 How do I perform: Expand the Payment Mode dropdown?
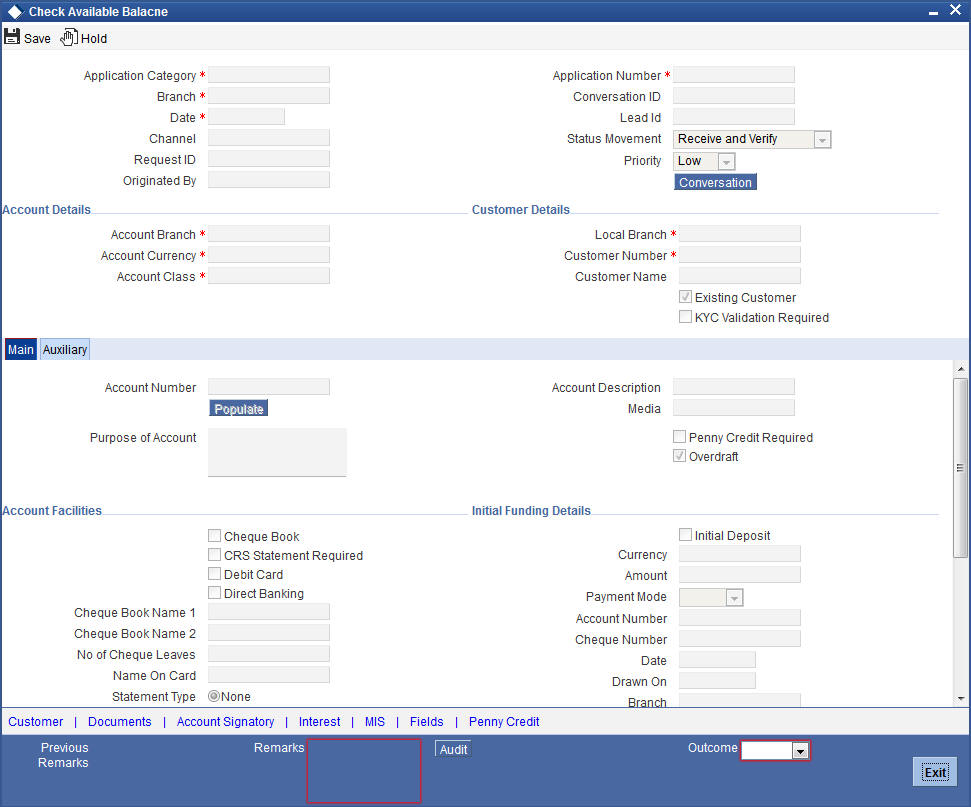pyautogui.click(x=734, y=598)
